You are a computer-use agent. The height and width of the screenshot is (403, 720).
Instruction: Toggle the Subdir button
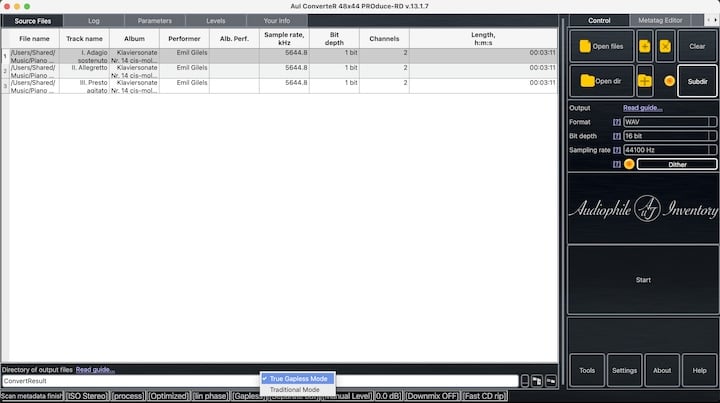point(697,81)
